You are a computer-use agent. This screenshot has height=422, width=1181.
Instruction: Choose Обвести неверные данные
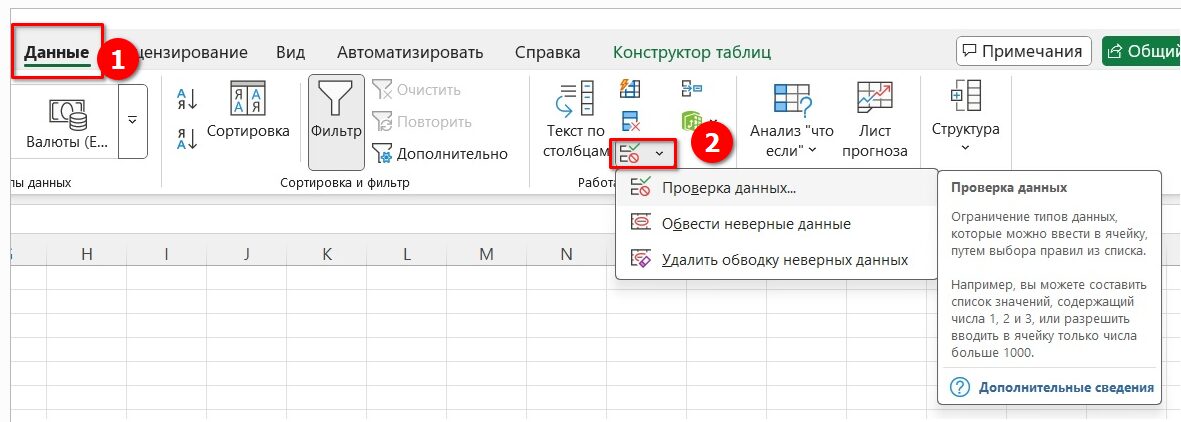[x=775, y=224]
